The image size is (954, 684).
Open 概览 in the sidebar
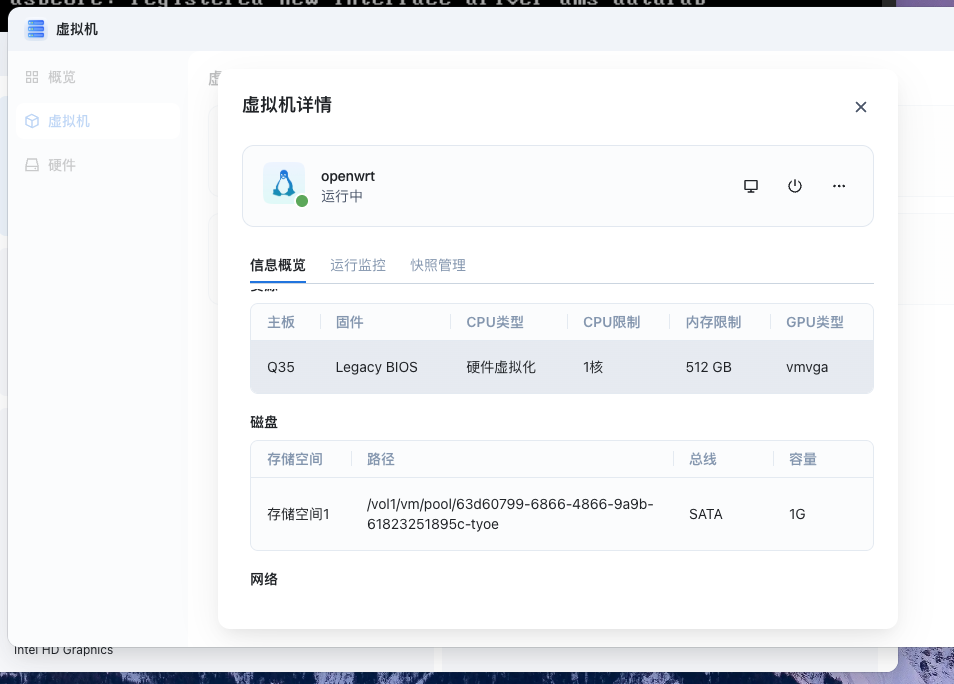coord(62,77)
